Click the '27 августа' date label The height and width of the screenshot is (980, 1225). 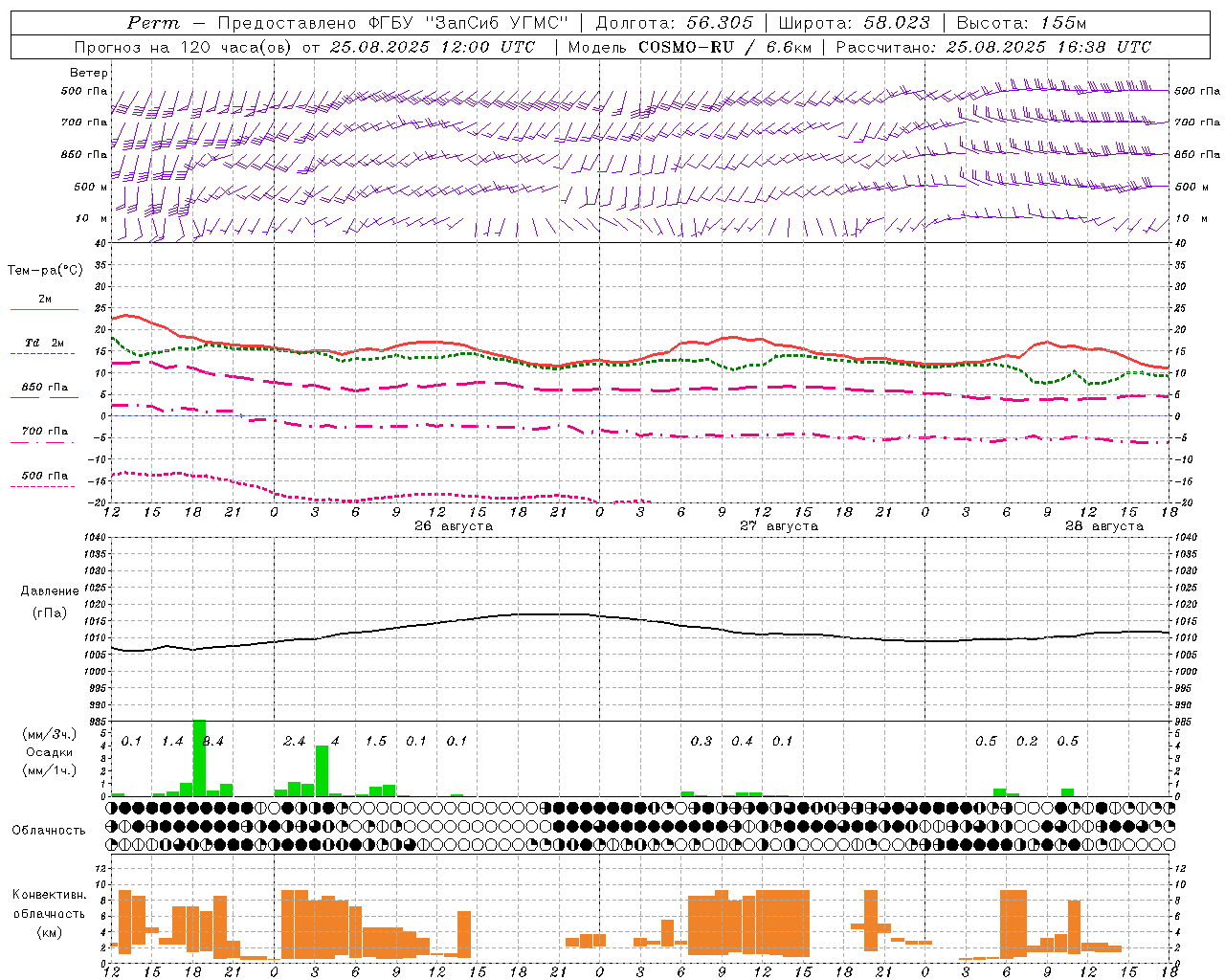[x=779, y=526]
